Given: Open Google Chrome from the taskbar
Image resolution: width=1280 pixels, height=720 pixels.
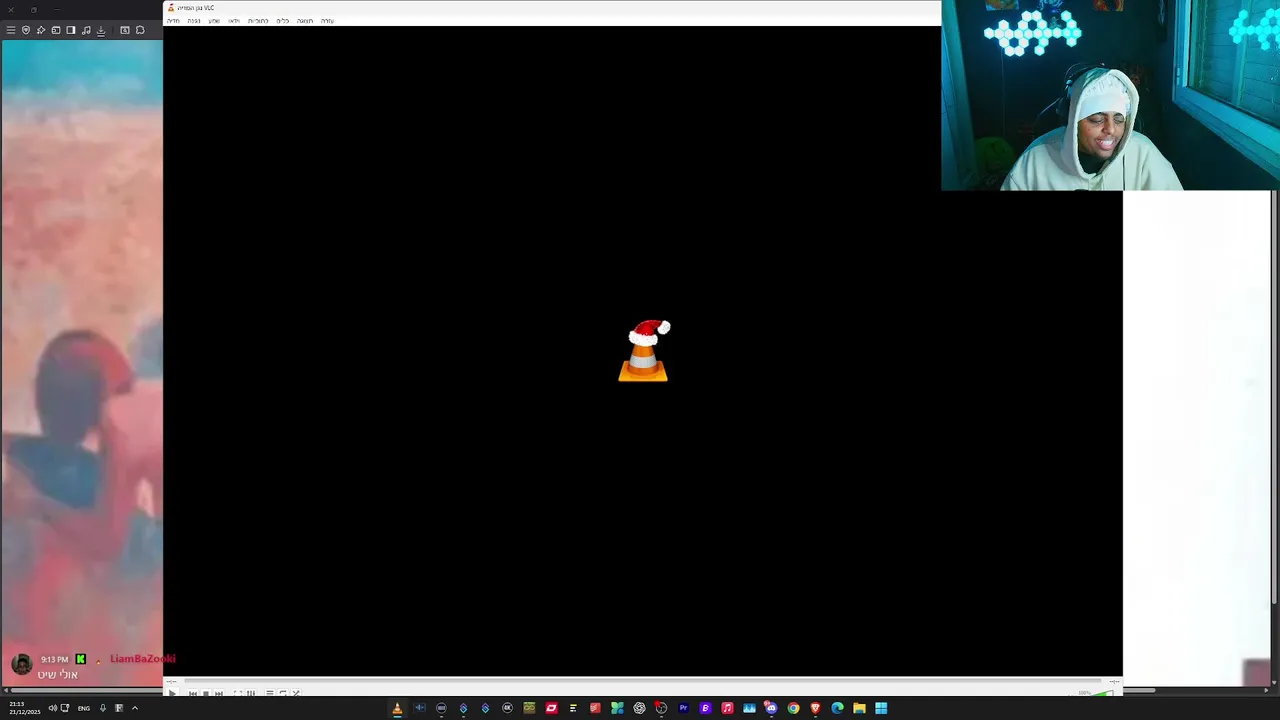Looking at the screenshot, I should click(793, 708).
